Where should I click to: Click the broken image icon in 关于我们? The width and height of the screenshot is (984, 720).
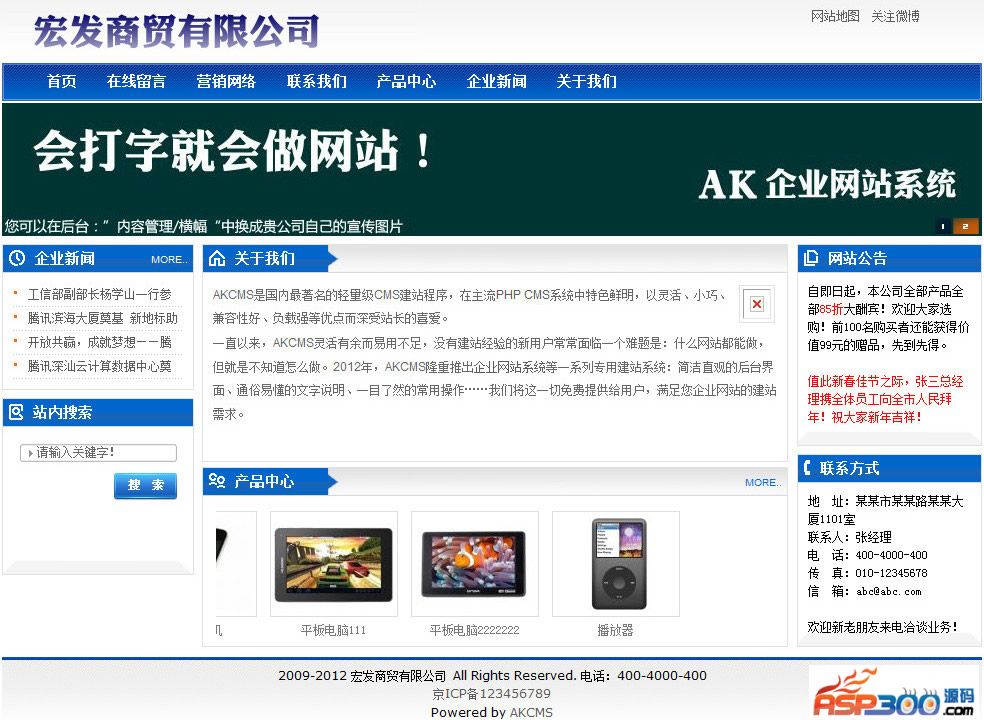click(757, 304)
